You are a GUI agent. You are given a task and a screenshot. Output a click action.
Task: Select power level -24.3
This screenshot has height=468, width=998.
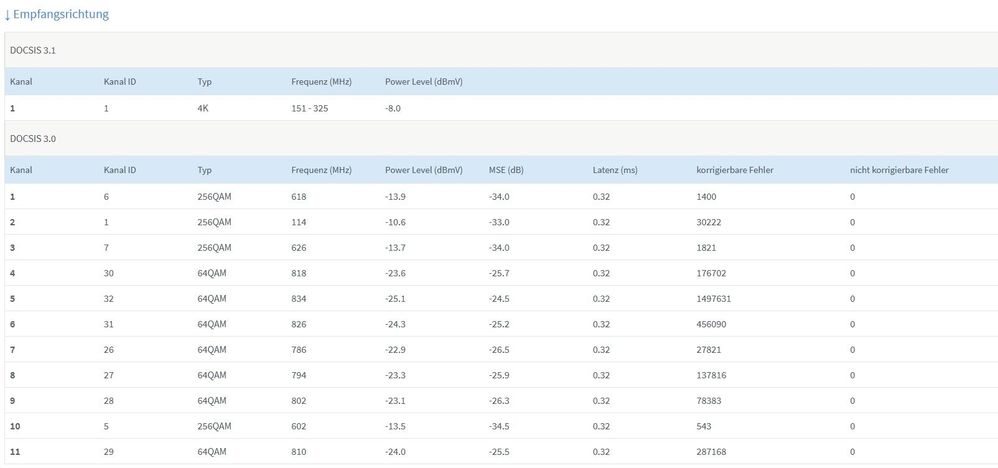pyautogui.click(x=395, y=324)
